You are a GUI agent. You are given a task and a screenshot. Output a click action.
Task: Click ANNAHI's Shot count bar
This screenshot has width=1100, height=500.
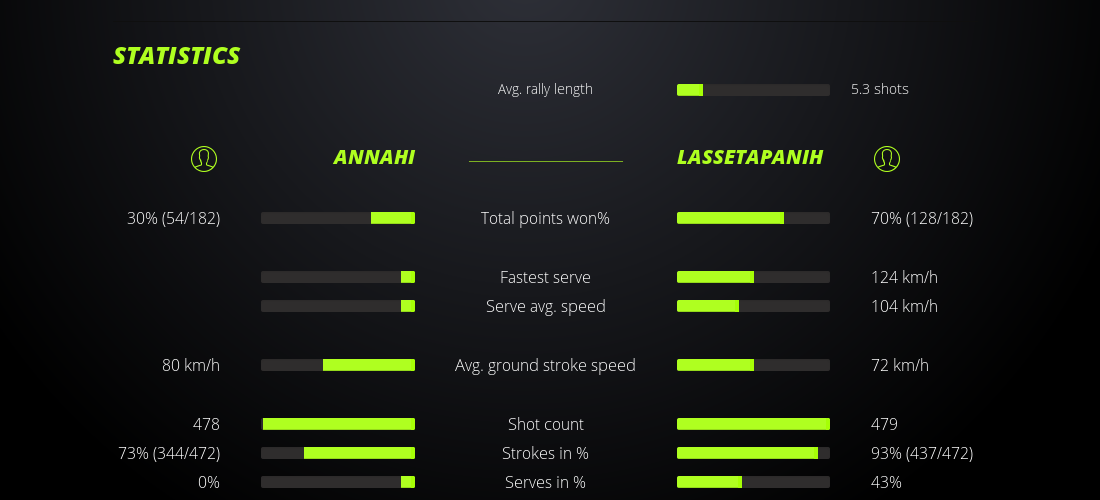[338, 424]
